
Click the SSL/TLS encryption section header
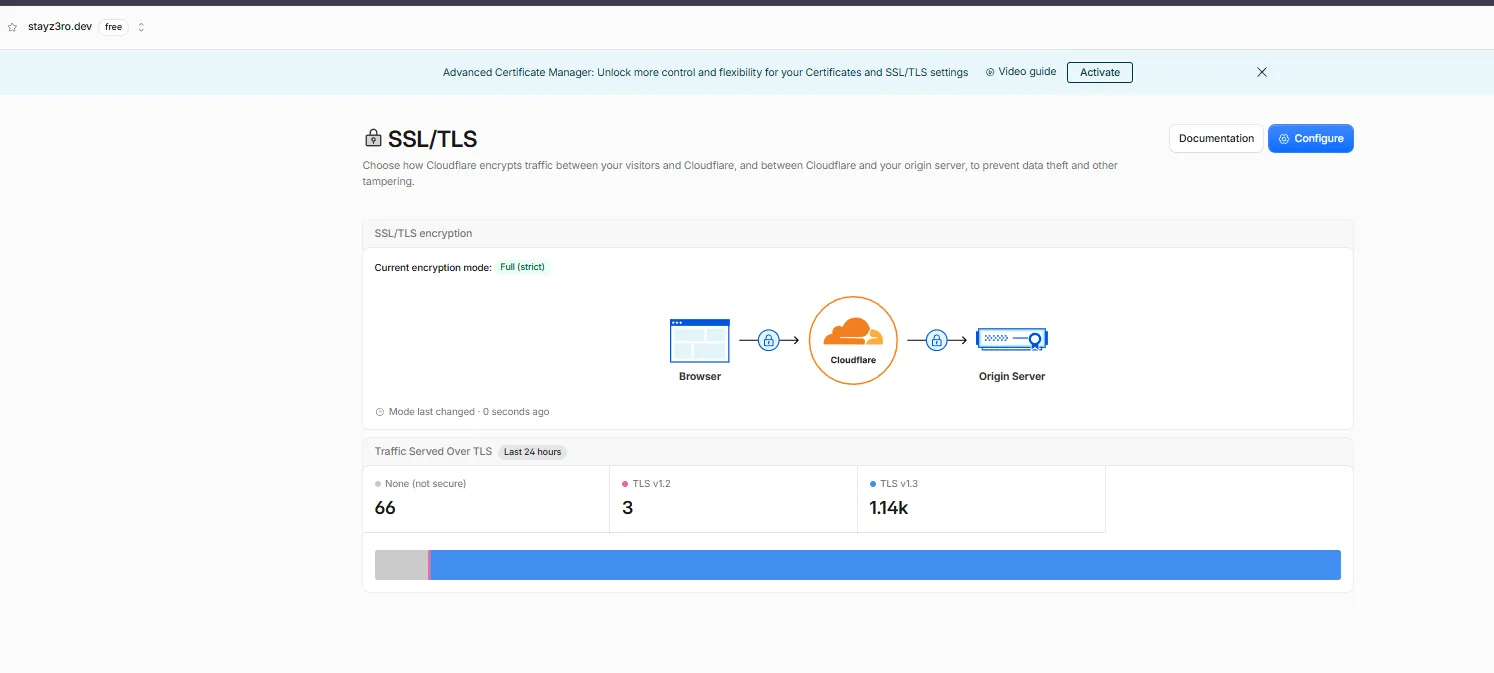click(x=857, y=233)
